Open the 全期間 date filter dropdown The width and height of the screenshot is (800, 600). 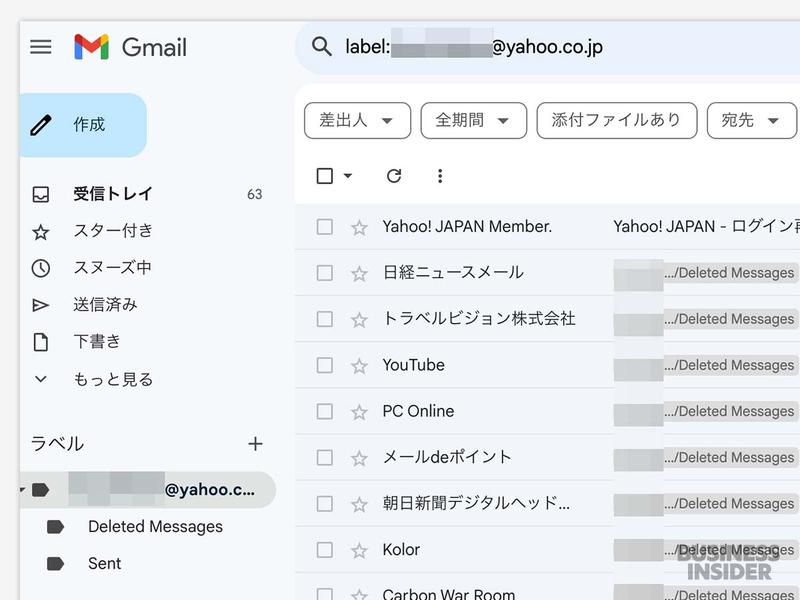pyautogui.click(x=473, y=120)
